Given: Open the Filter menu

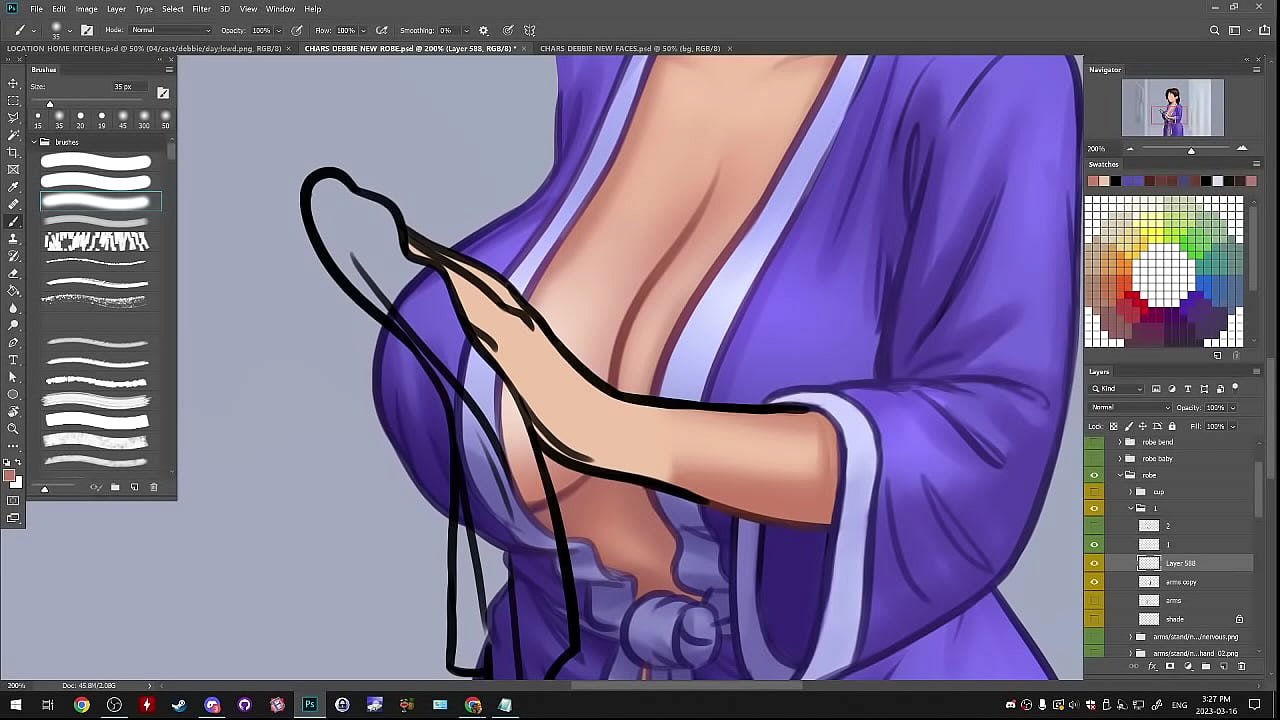Looking at the screenshot, I should click(201, 9).
